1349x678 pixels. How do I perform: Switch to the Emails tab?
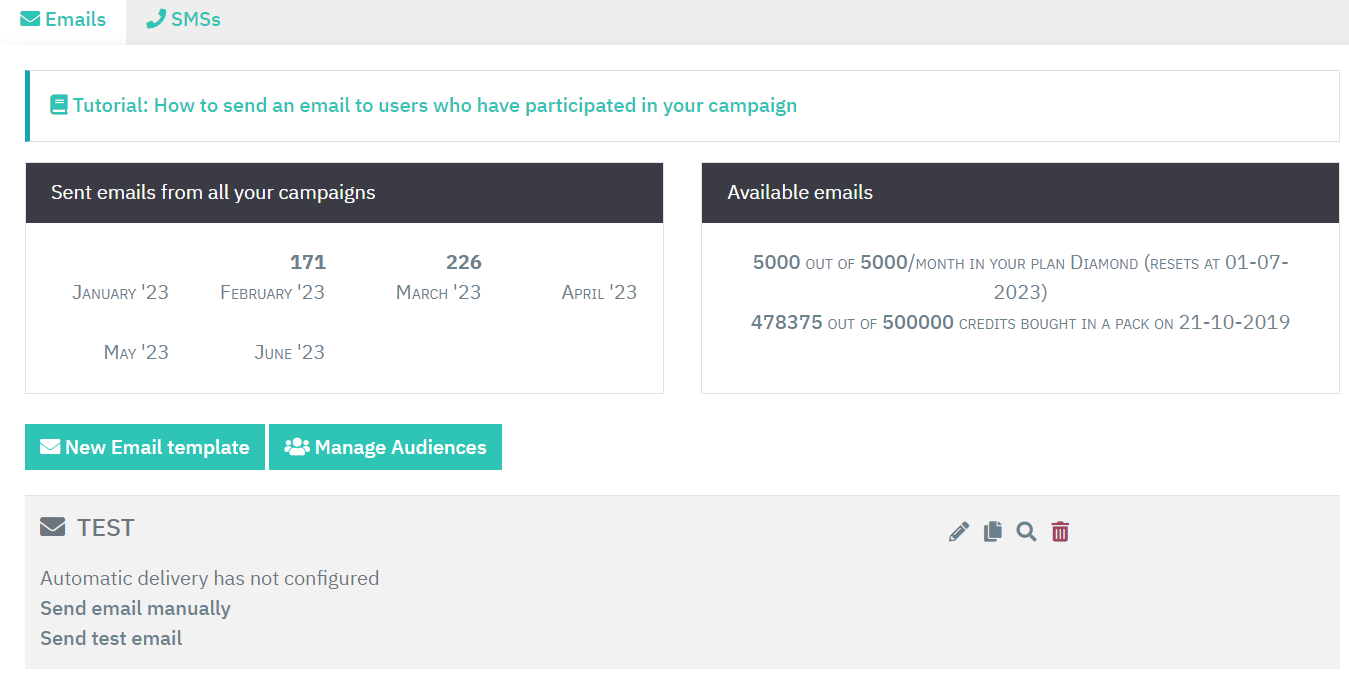tap(63, 20)
